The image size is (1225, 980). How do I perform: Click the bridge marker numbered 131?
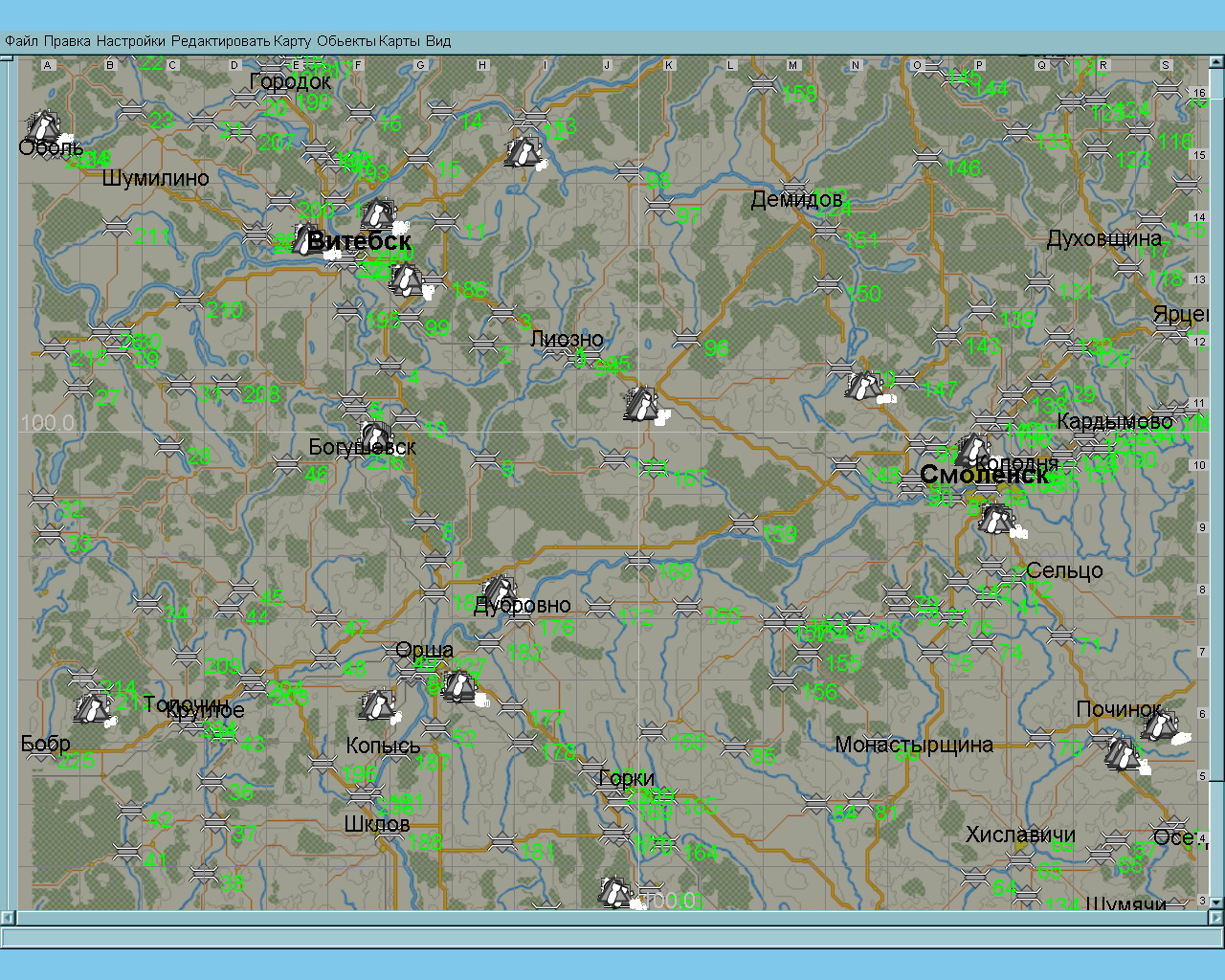coord(1039,282)
